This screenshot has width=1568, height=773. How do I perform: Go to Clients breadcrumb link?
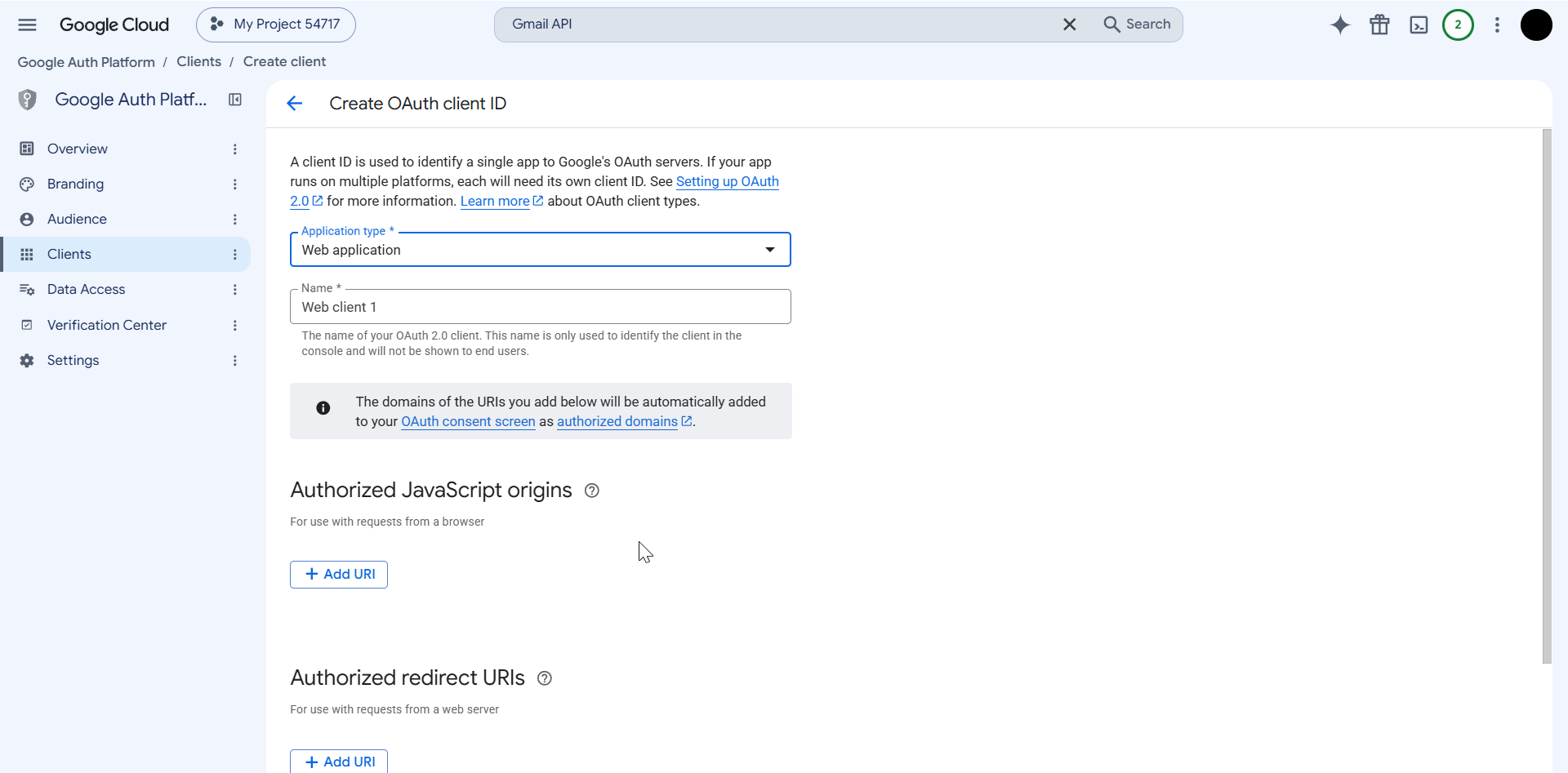[198, 62]
